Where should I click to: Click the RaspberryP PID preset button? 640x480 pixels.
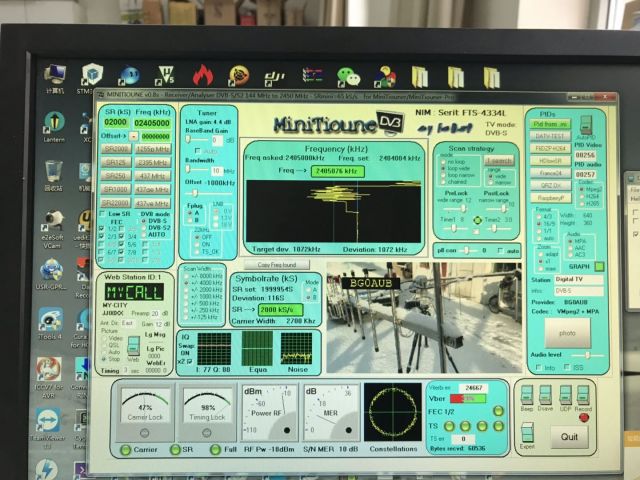click(550, 198)
